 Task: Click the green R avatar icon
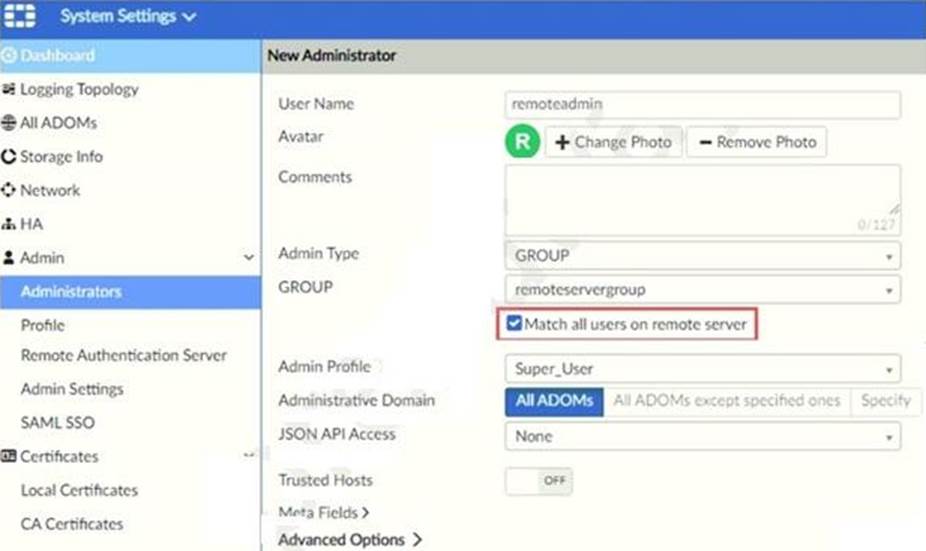[522, 142]
